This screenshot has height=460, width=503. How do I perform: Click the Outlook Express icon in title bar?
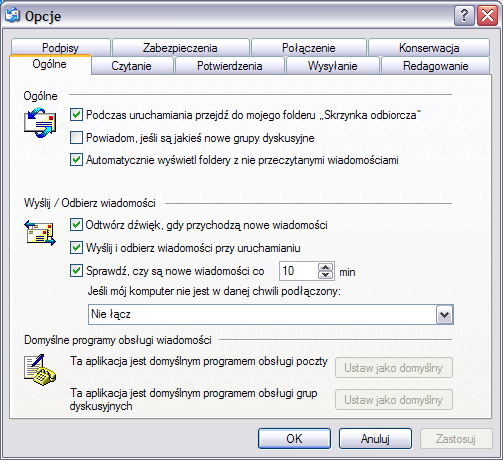click(x=13, y=15)
